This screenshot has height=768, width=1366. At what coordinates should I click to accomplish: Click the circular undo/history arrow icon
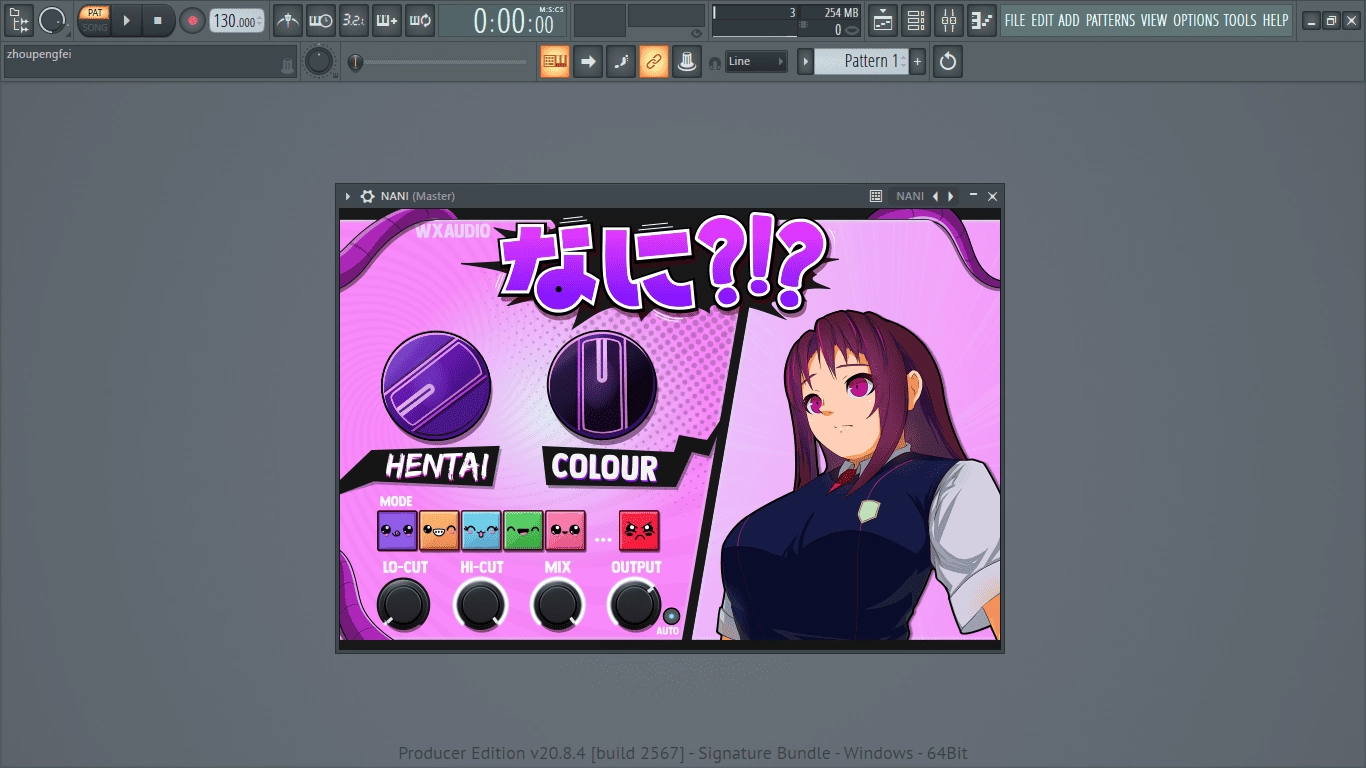coord(948,62)
